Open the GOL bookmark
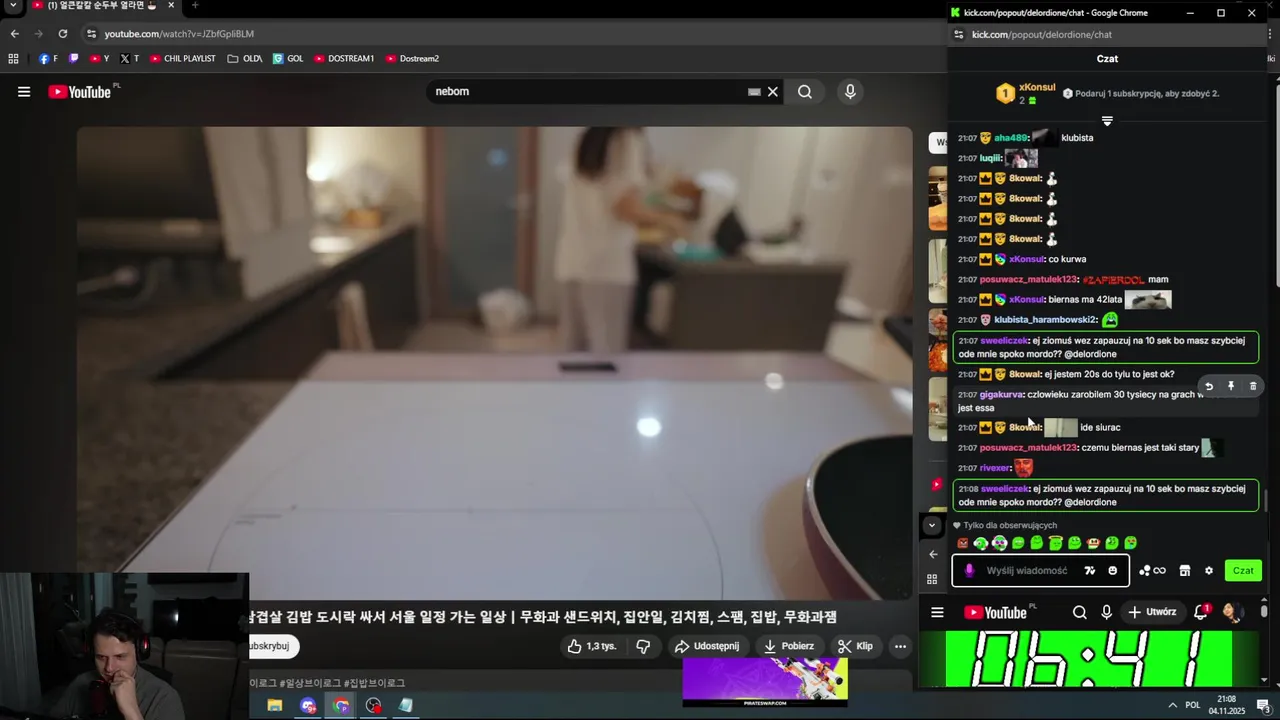The height and width of the screenshot is (720, 1280). point(288,59)
